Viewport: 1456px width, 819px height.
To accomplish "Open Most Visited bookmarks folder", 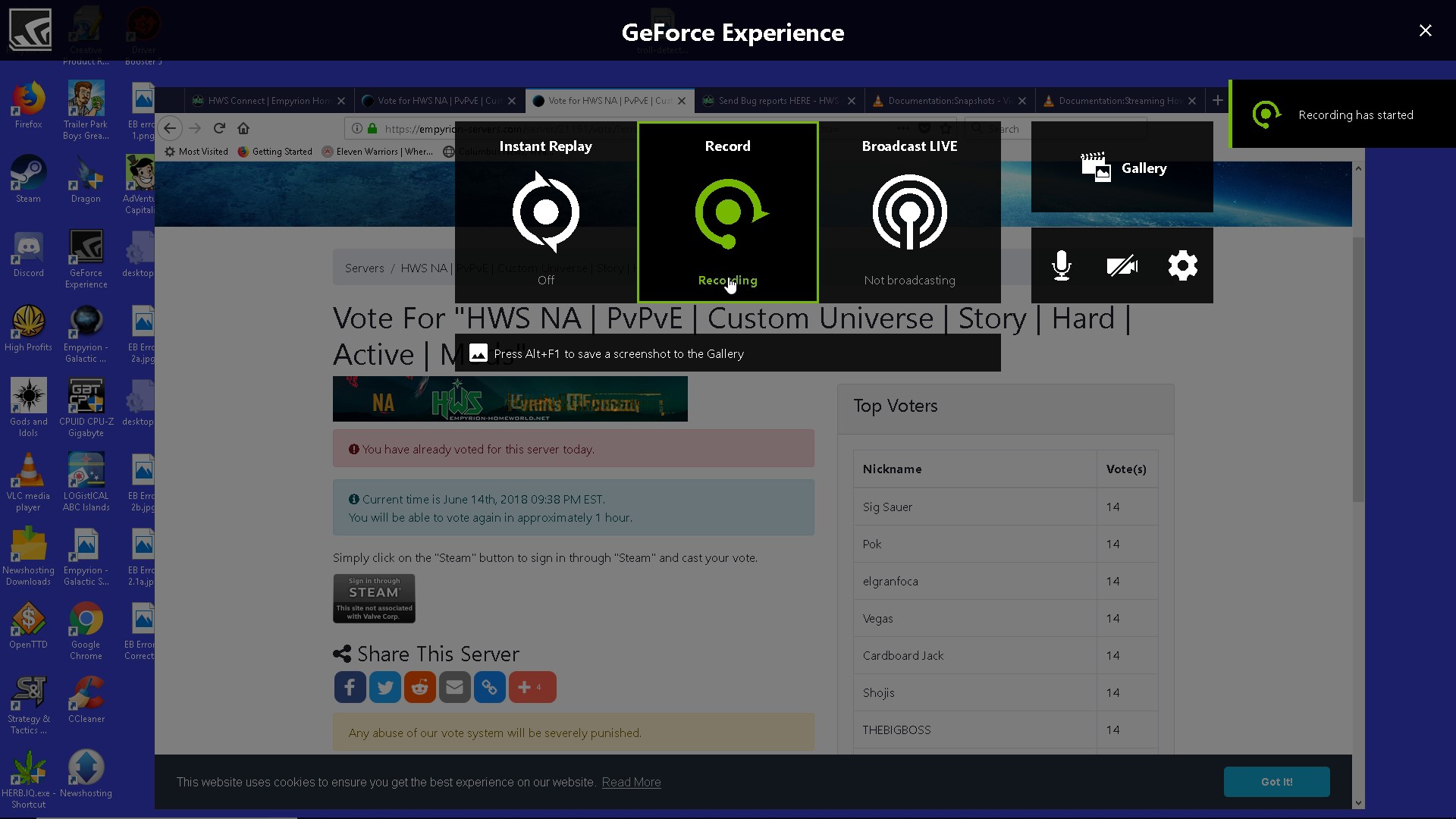I will [196, 152].
